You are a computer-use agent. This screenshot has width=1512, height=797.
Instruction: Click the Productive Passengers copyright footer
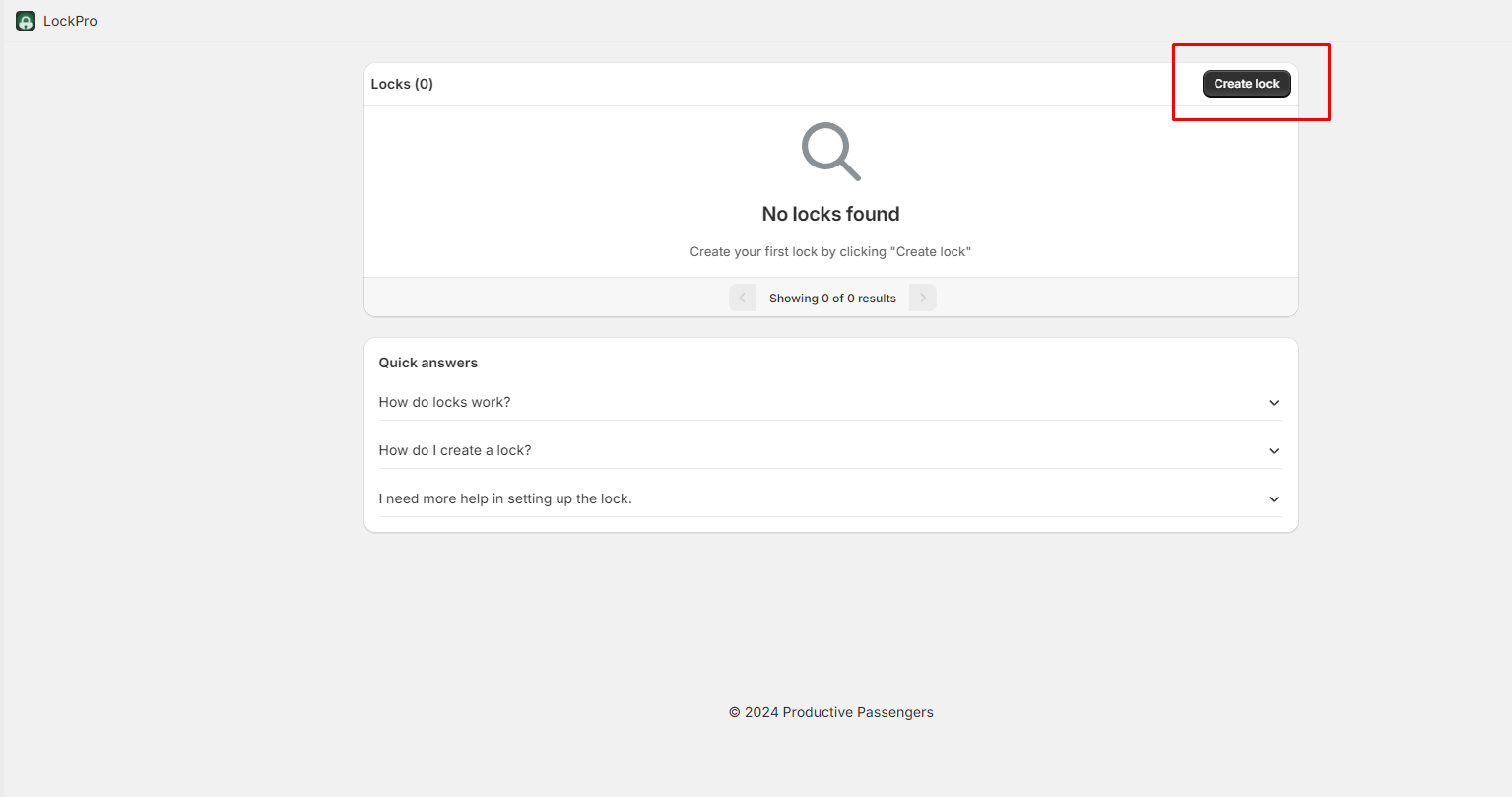(830, 712)
